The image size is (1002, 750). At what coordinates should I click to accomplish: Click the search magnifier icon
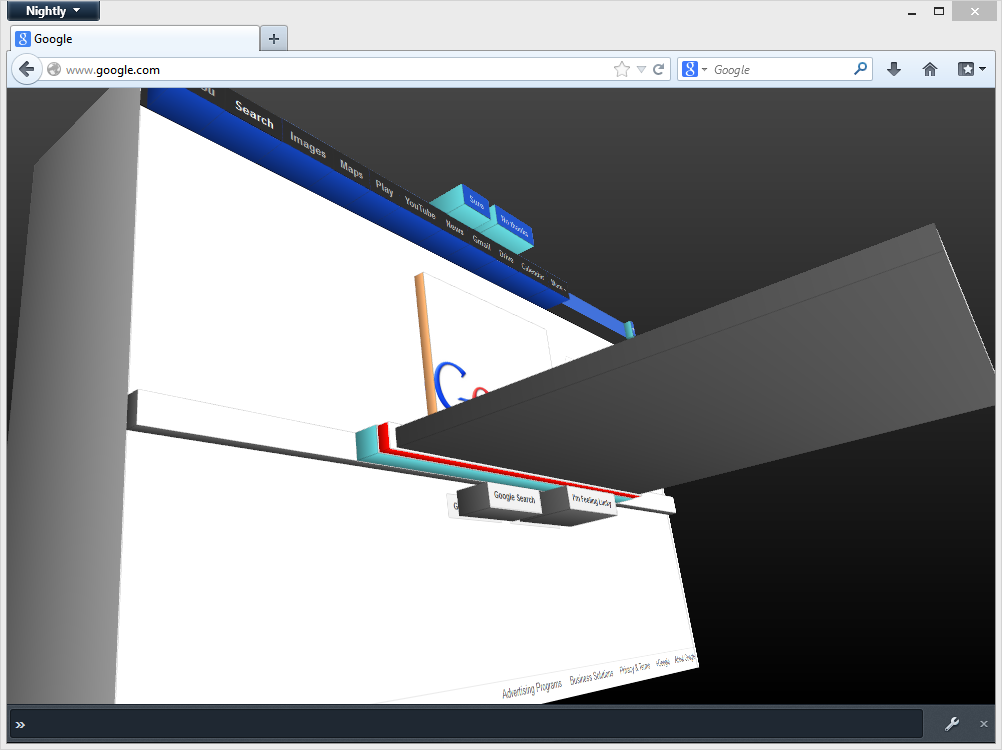coord(860,68)
